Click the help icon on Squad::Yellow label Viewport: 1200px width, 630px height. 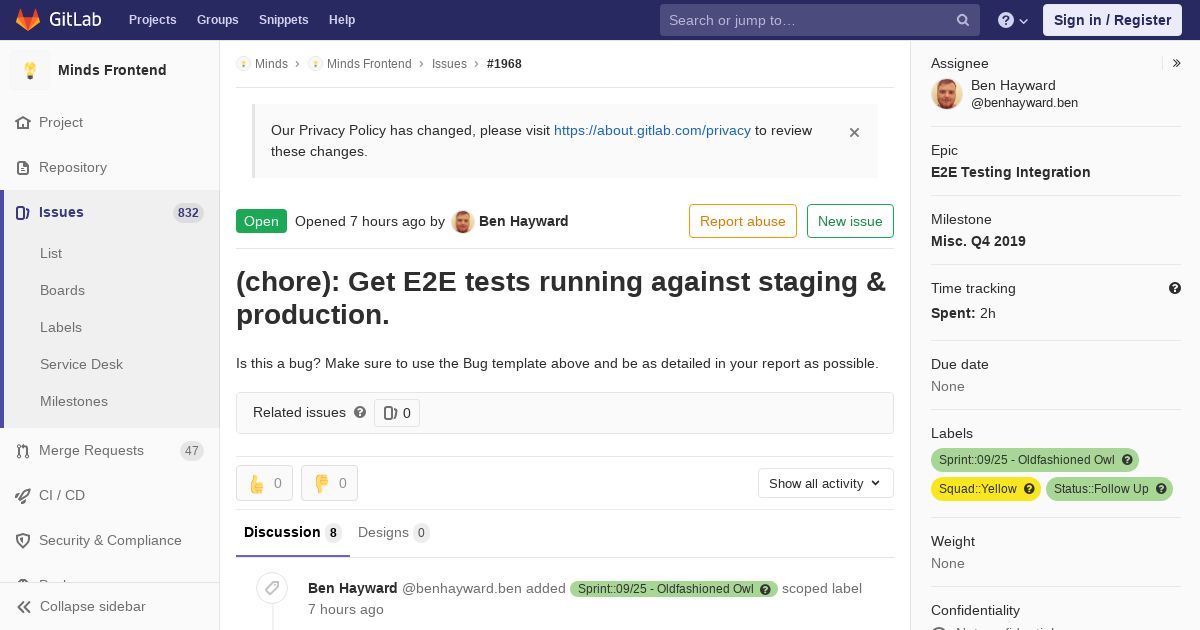coord(1029,489)
